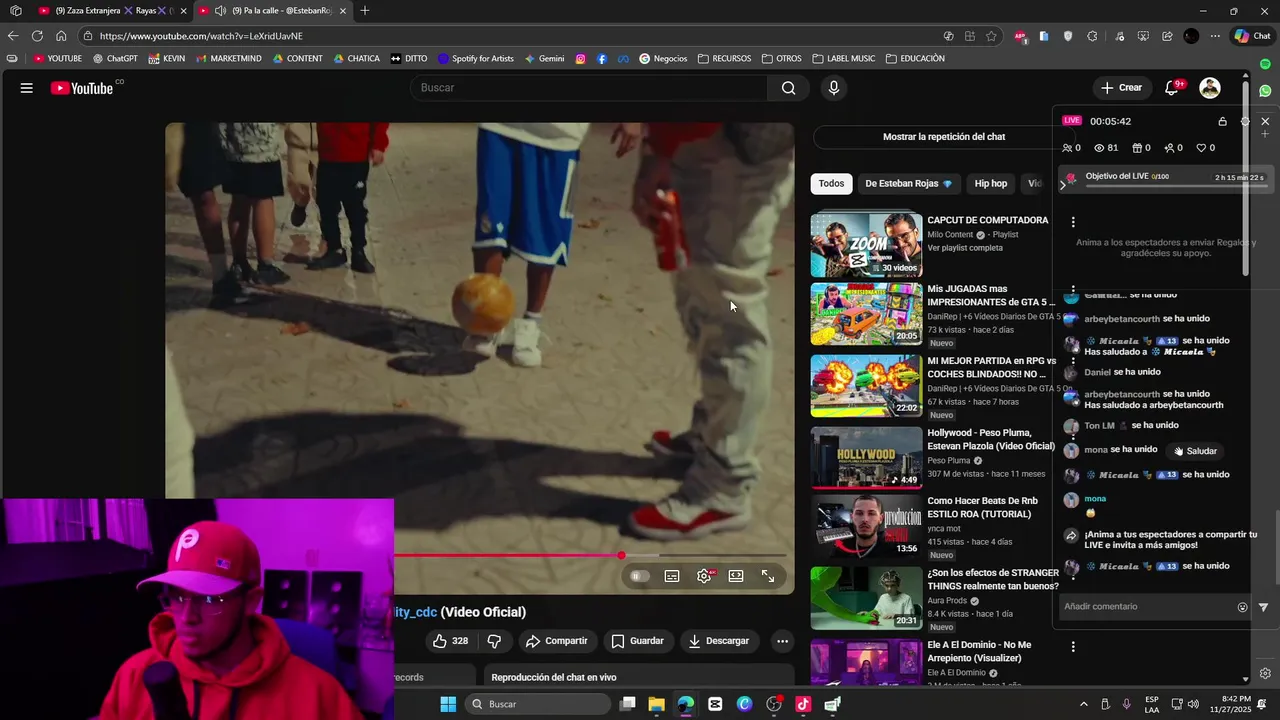Open the Edge extensions puzzle icon
This screenshot has width=1280, height=720.
(x=1092, y=36)
